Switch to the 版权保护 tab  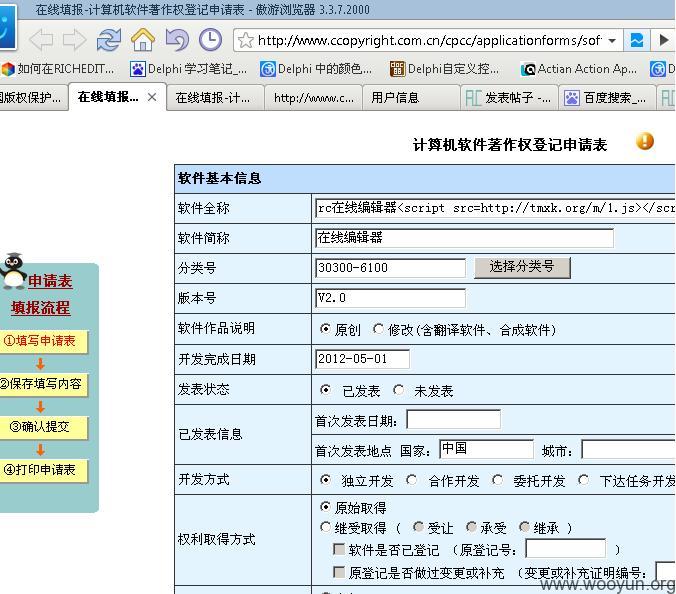pyautogui.click(x=34, y=98)
